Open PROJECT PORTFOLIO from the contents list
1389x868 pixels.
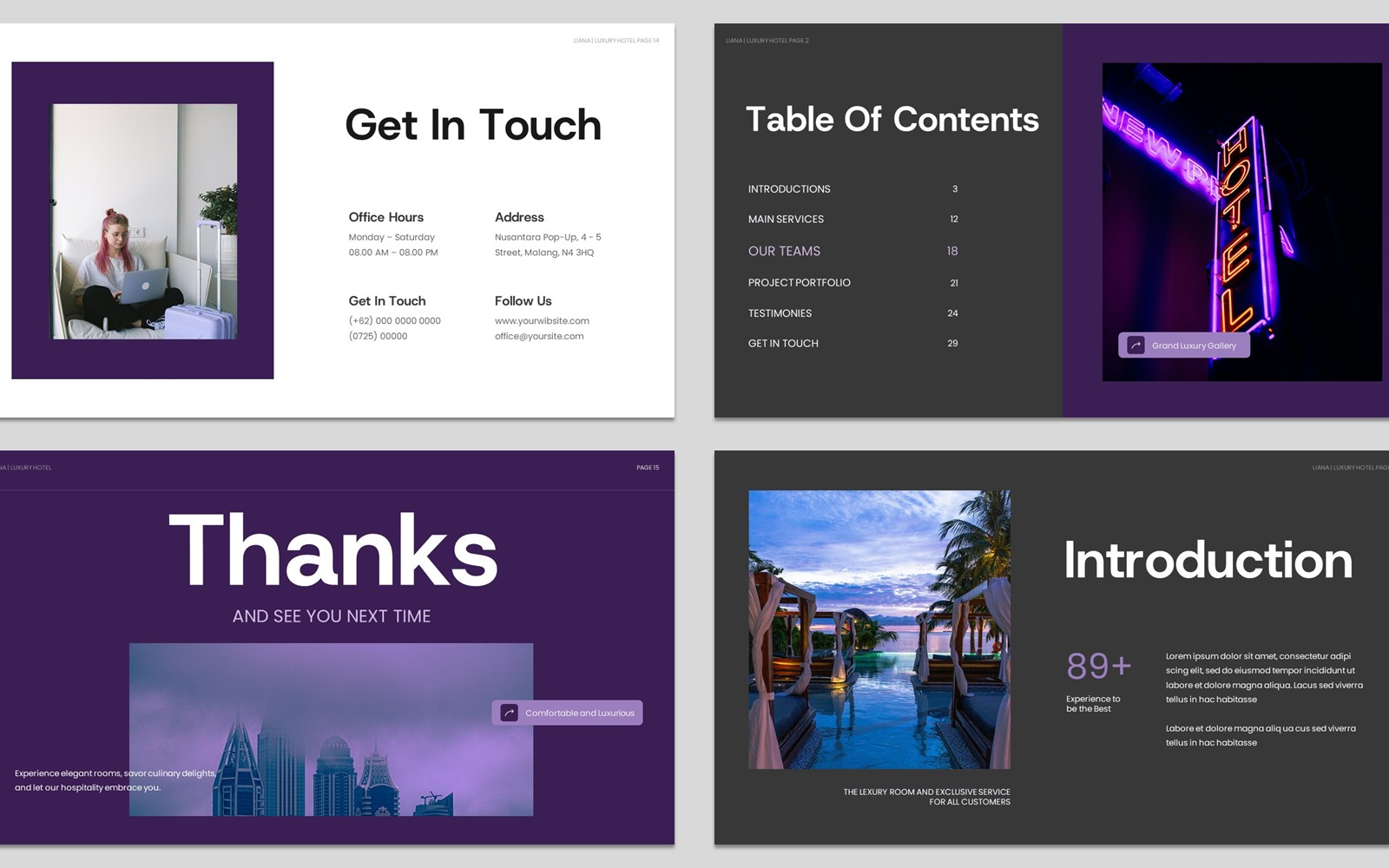tap(799, 283)
